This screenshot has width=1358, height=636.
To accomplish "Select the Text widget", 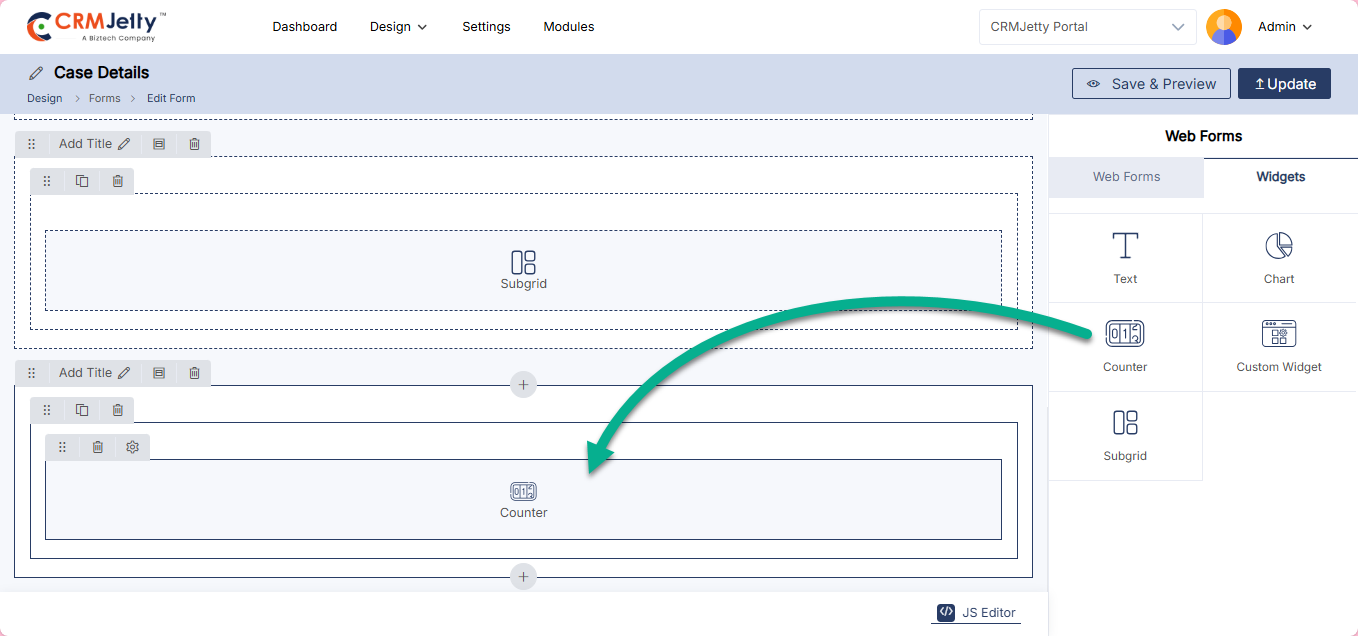I will (1125, 258).
